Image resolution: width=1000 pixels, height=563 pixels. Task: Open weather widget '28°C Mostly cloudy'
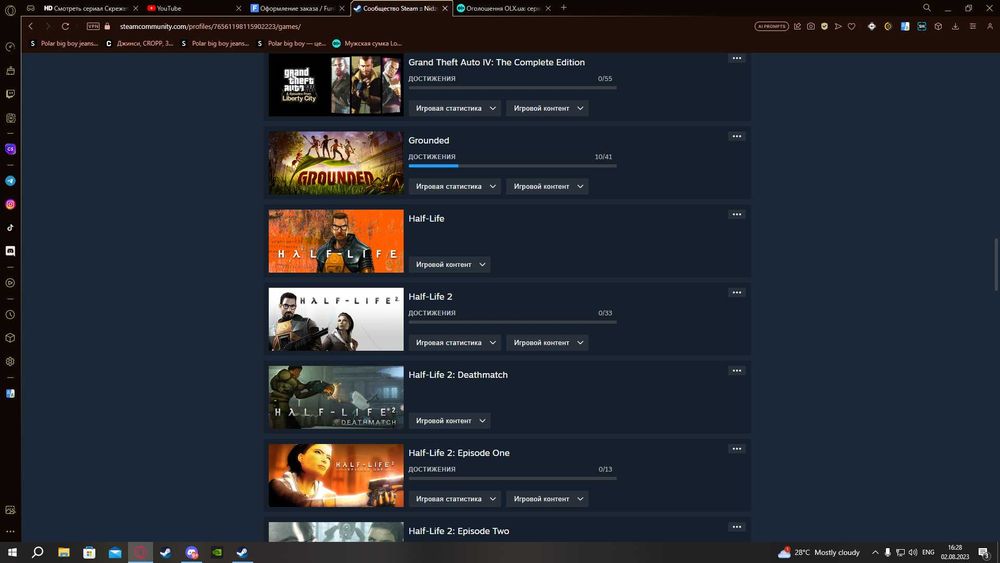pos(819,552)
